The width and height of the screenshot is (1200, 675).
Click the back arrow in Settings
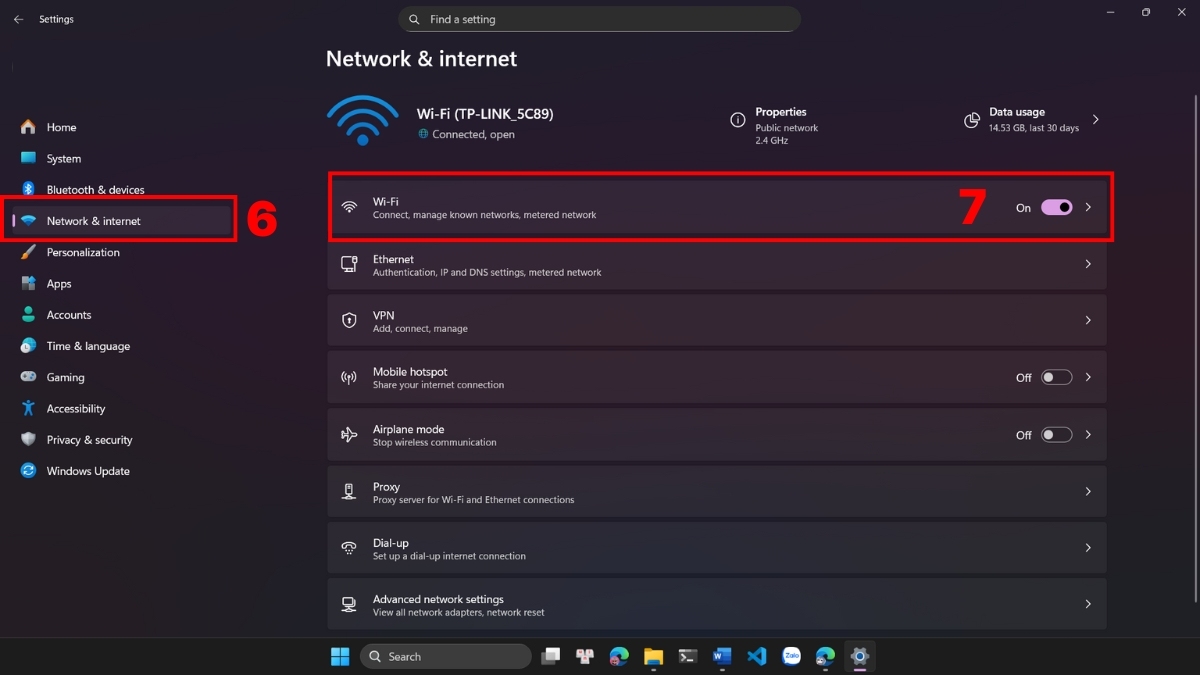tap(18, 19)
